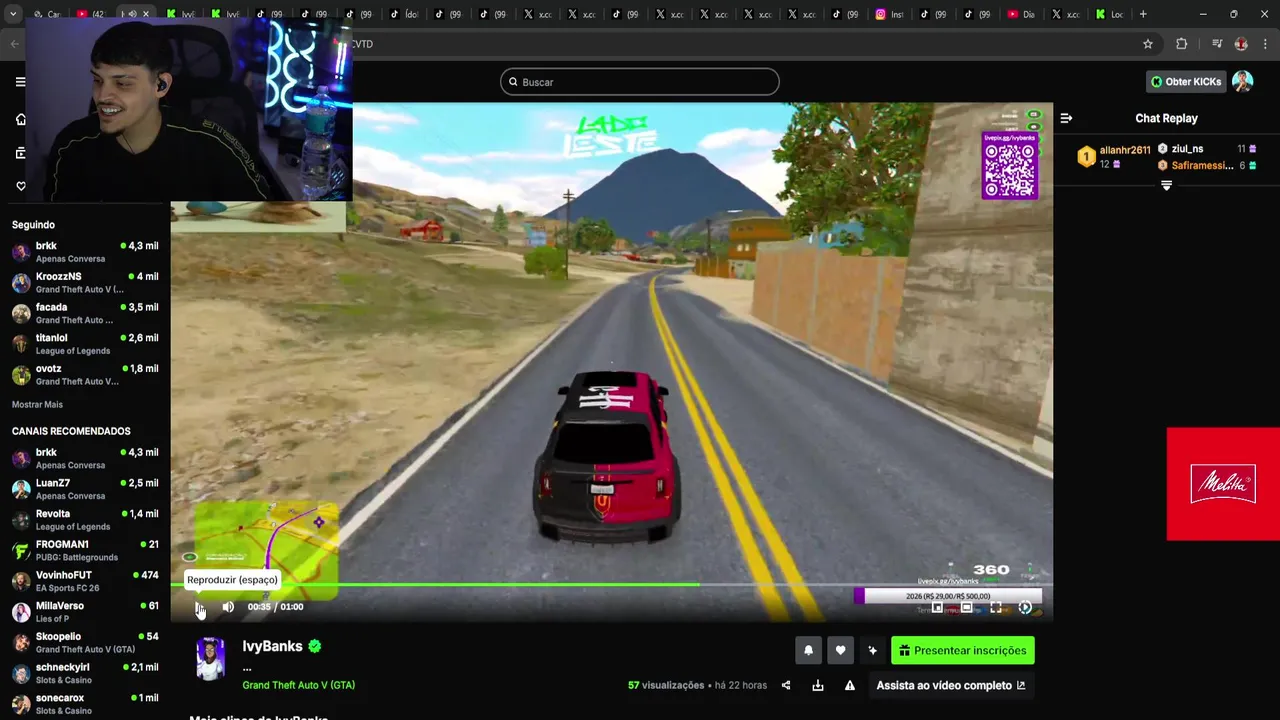The height and width of the screenshot is (720, 1280).
Task: Open the Chrome profile avatar
Action: (1241, 44)
